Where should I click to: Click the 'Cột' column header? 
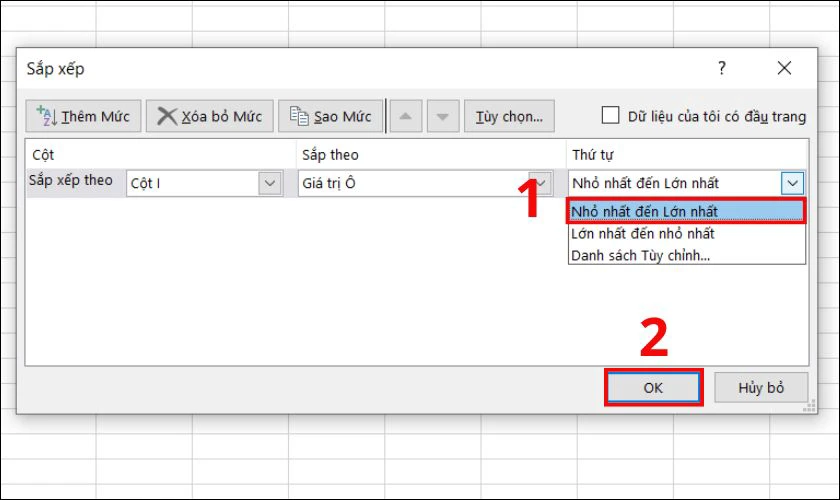[x=43, y=155]
